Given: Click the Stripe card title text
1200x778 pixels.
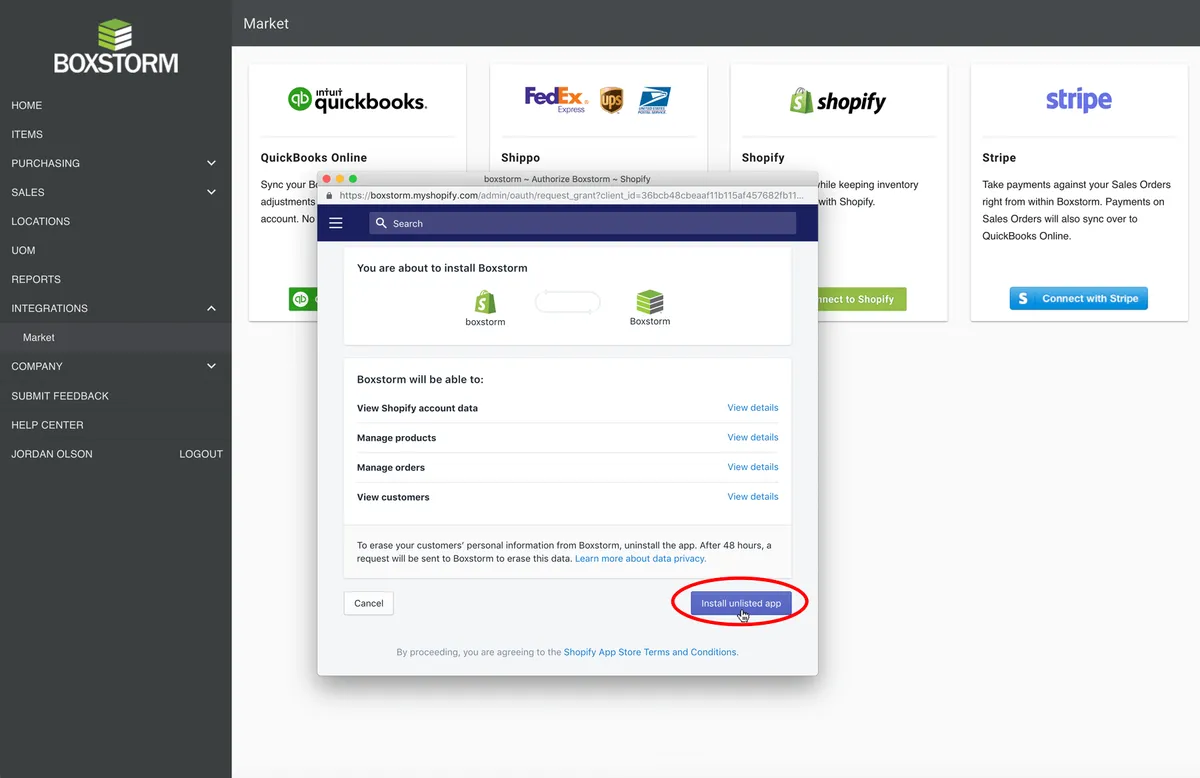Looking at the screenshot, I should click(999, 158).
